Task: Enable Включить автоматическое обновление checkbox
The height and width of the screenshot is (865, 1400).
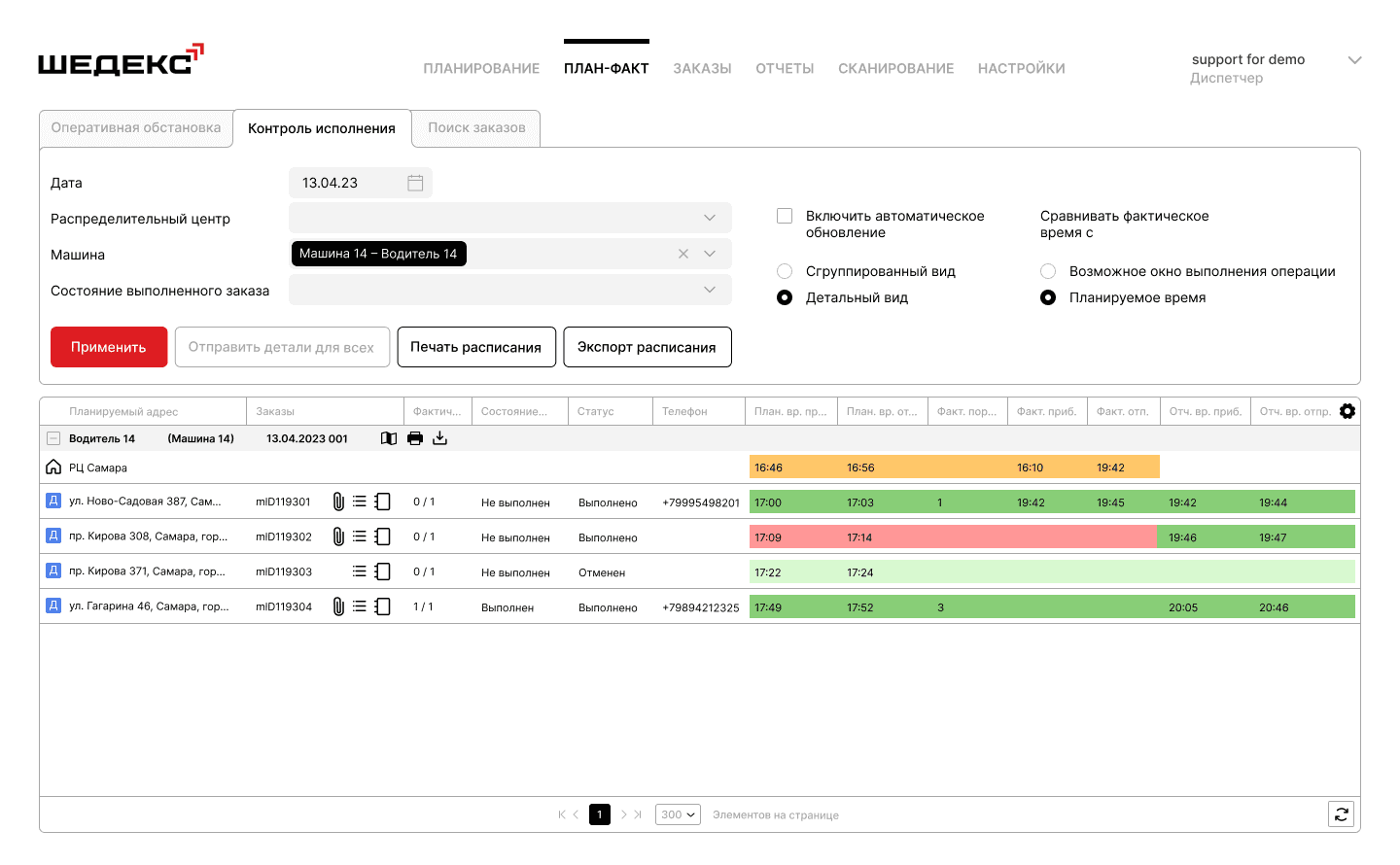Action: [785, 216]
